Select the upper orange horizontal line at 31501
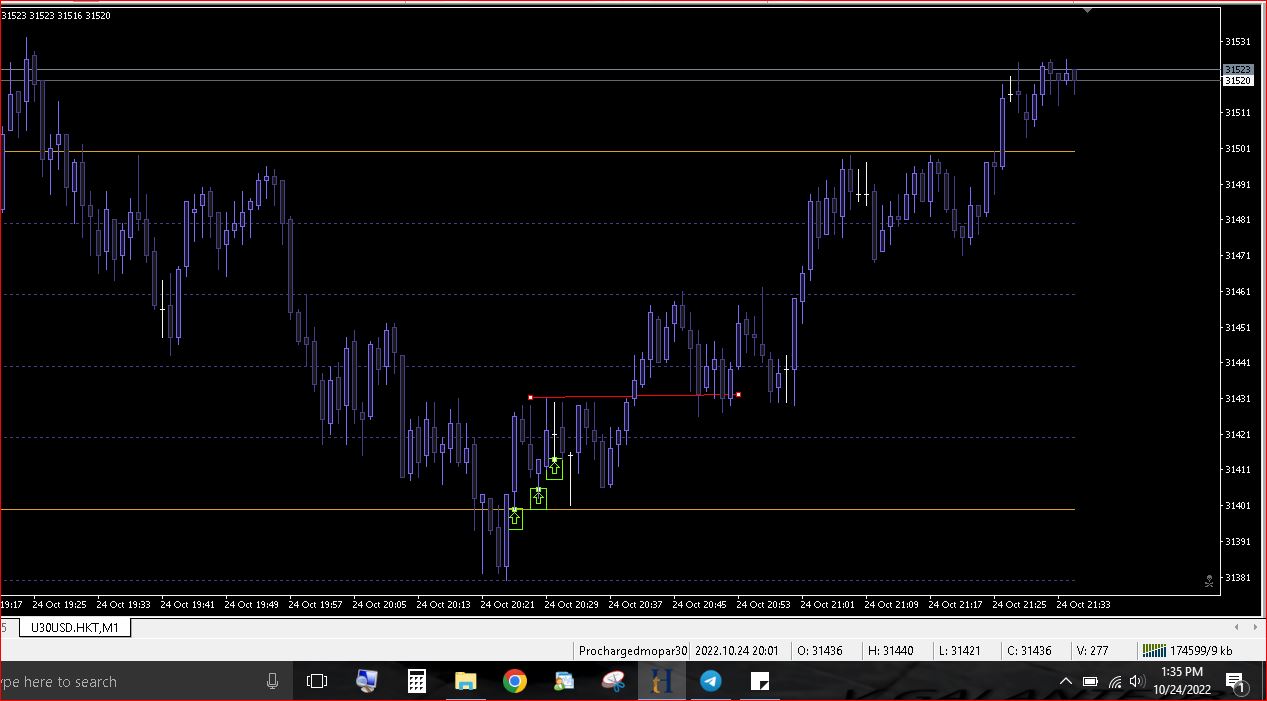The image size is (1267, 701). pyautogui.click(x=537, y=151)
